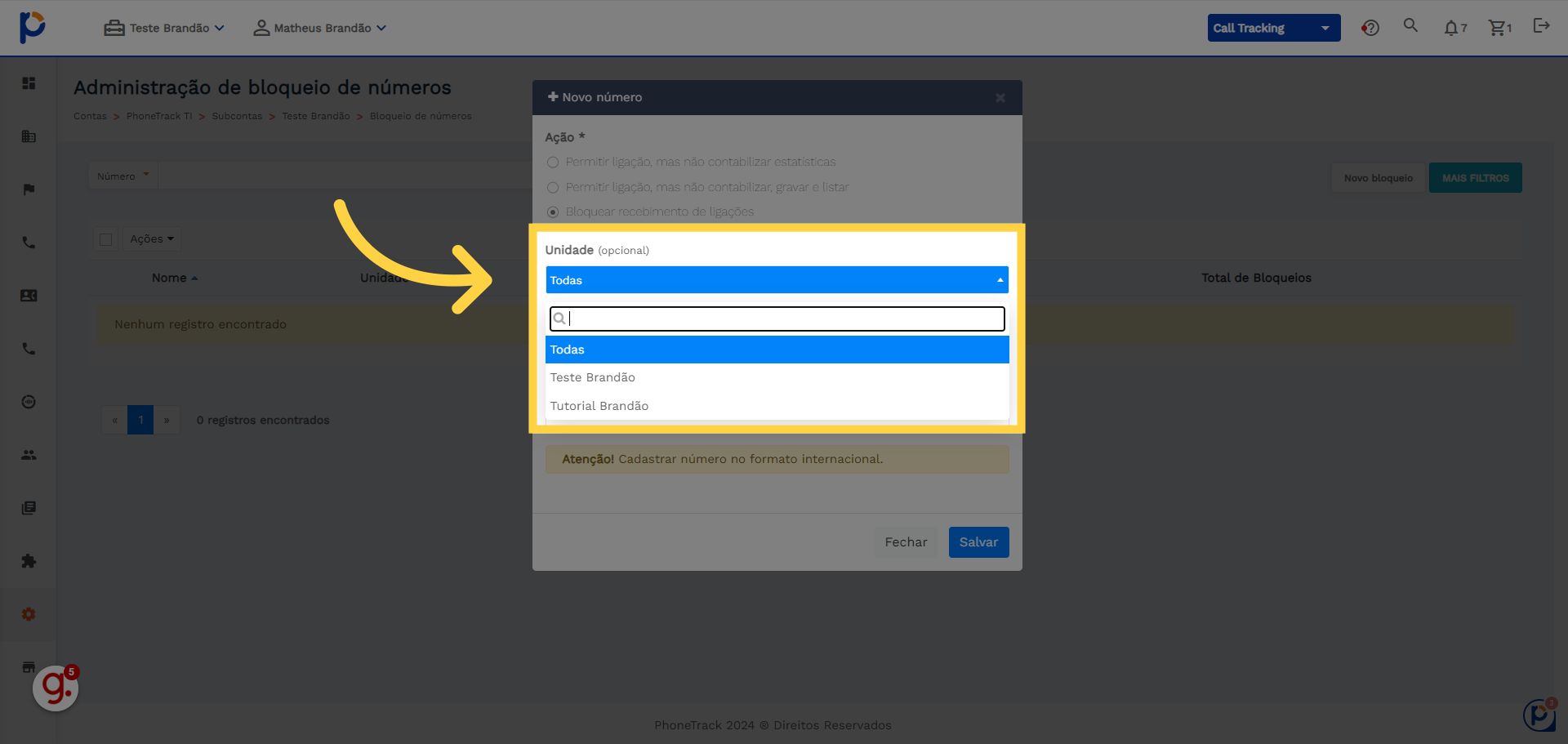Open the flag sidebar icon
1568x744 pixels.
[x=29, y=189]
